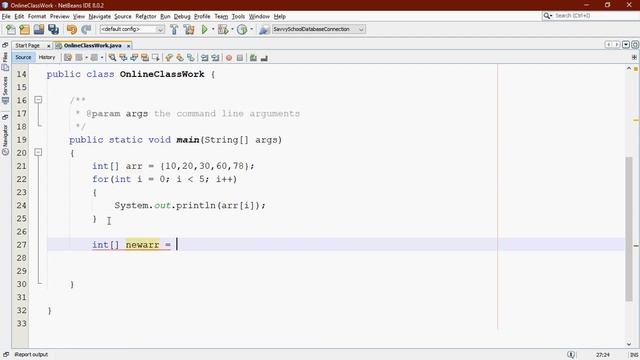Image resolution: width=640 pixels, height=360 pixels.
Task: Click the Shift Line Left icon
Action: (204, 58)
